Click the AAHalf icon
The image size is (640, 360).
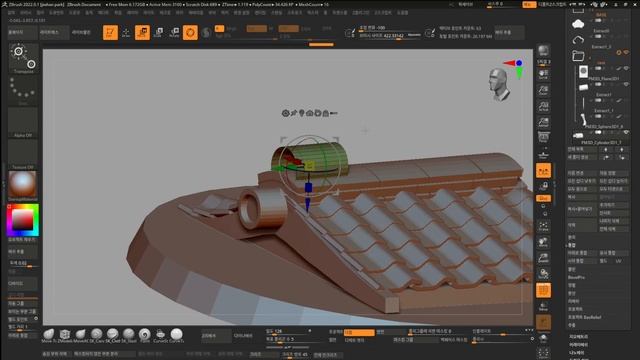[x=543, y=122]
